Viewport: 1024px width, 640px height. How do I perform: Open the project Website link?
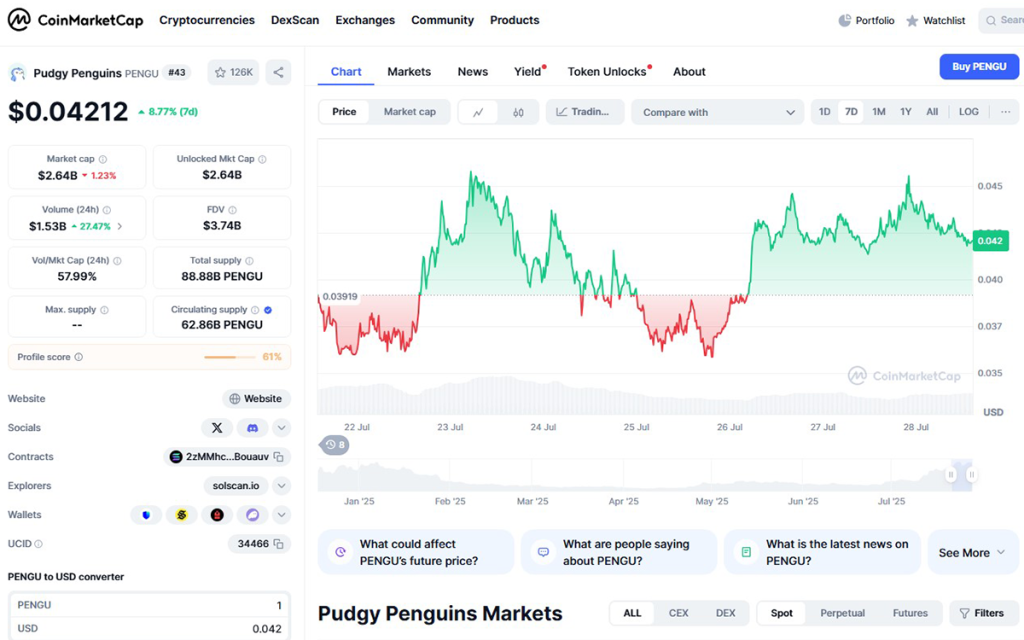[x=257, y=399]
